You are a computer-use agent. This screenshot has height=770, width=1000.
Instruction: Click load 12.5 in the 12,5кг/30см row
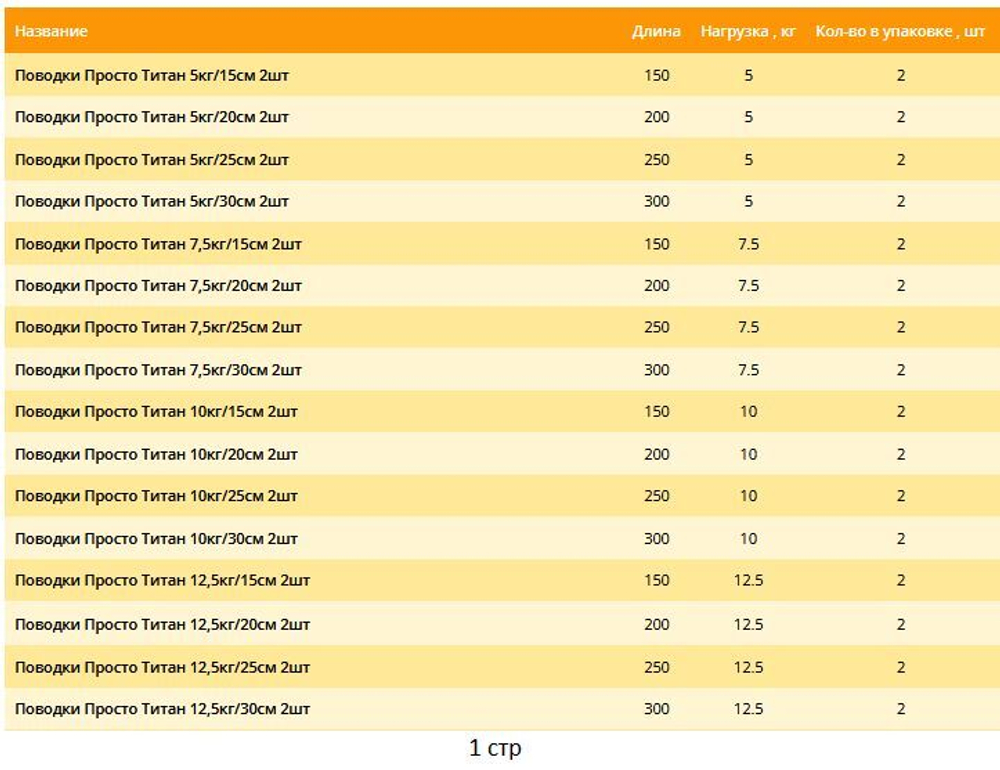click(x=749, y=709)
